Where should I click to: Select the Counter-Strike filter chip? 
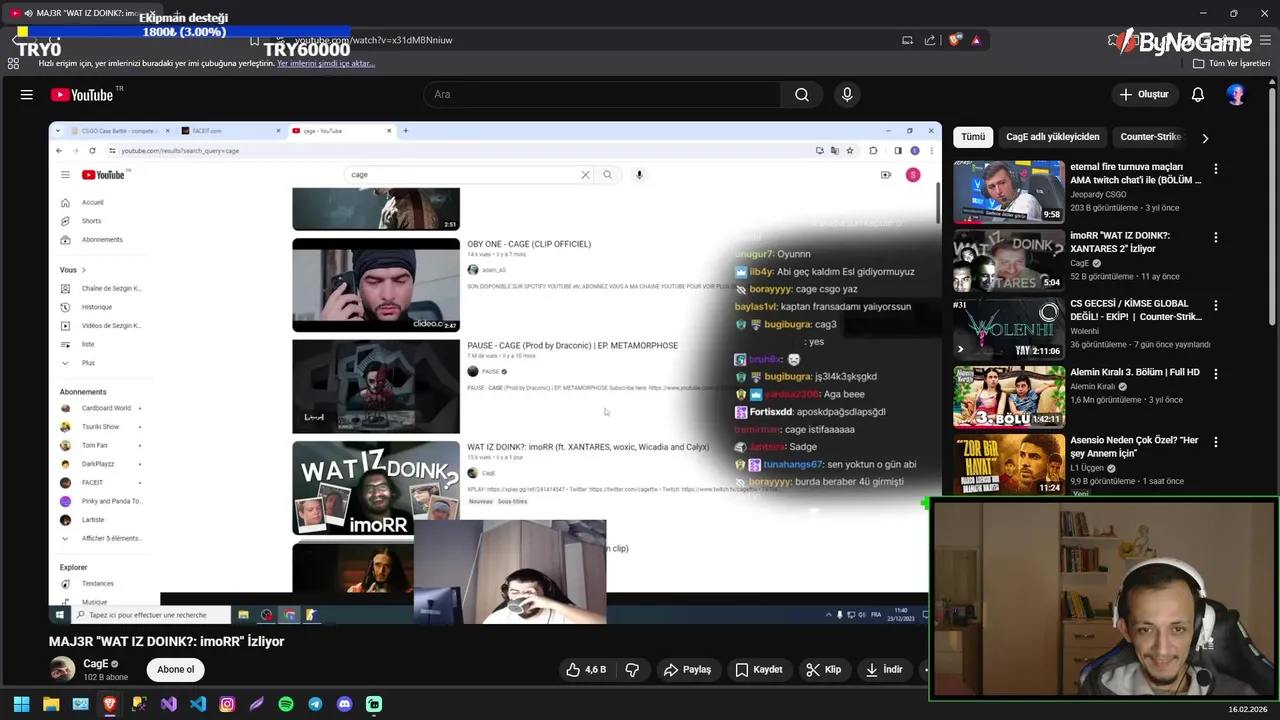1150,137
